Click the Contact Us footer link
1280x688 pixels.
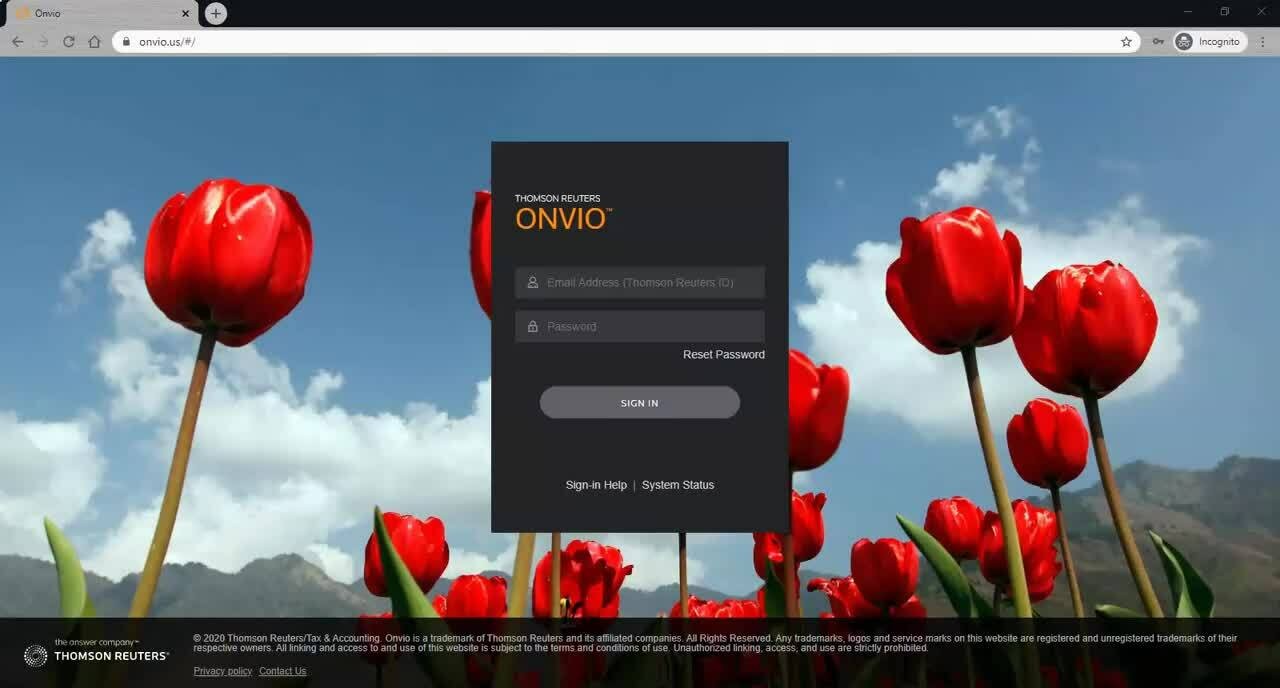[x=282, y=671]
